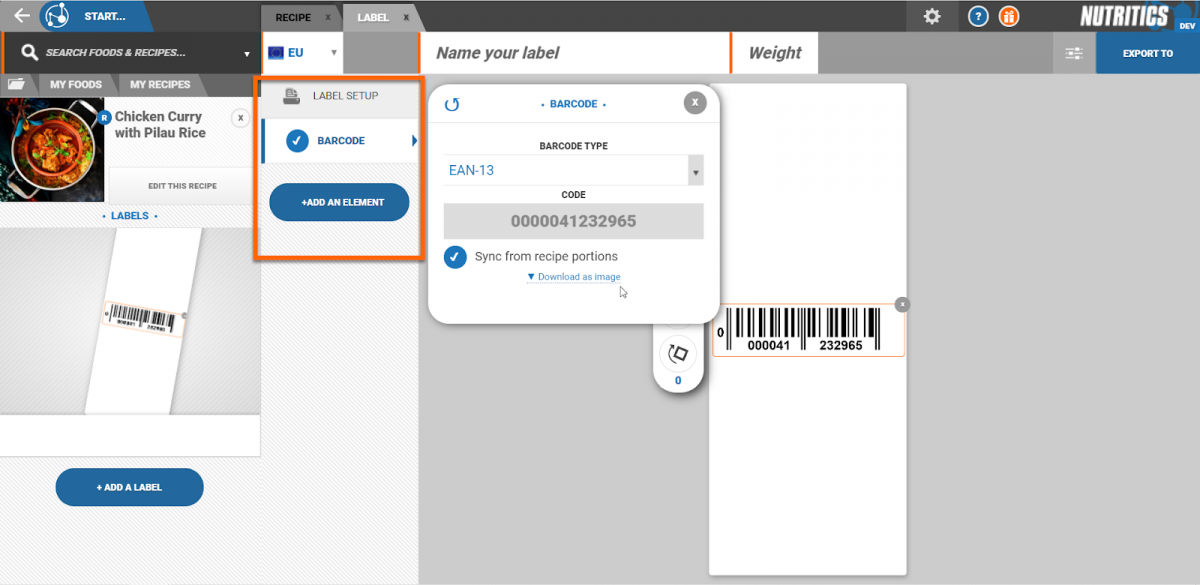Viewport: 1200px width, 585px height.
Task: Click the back arrow icon
Action: pyautogui.click(x=21, y=16)
